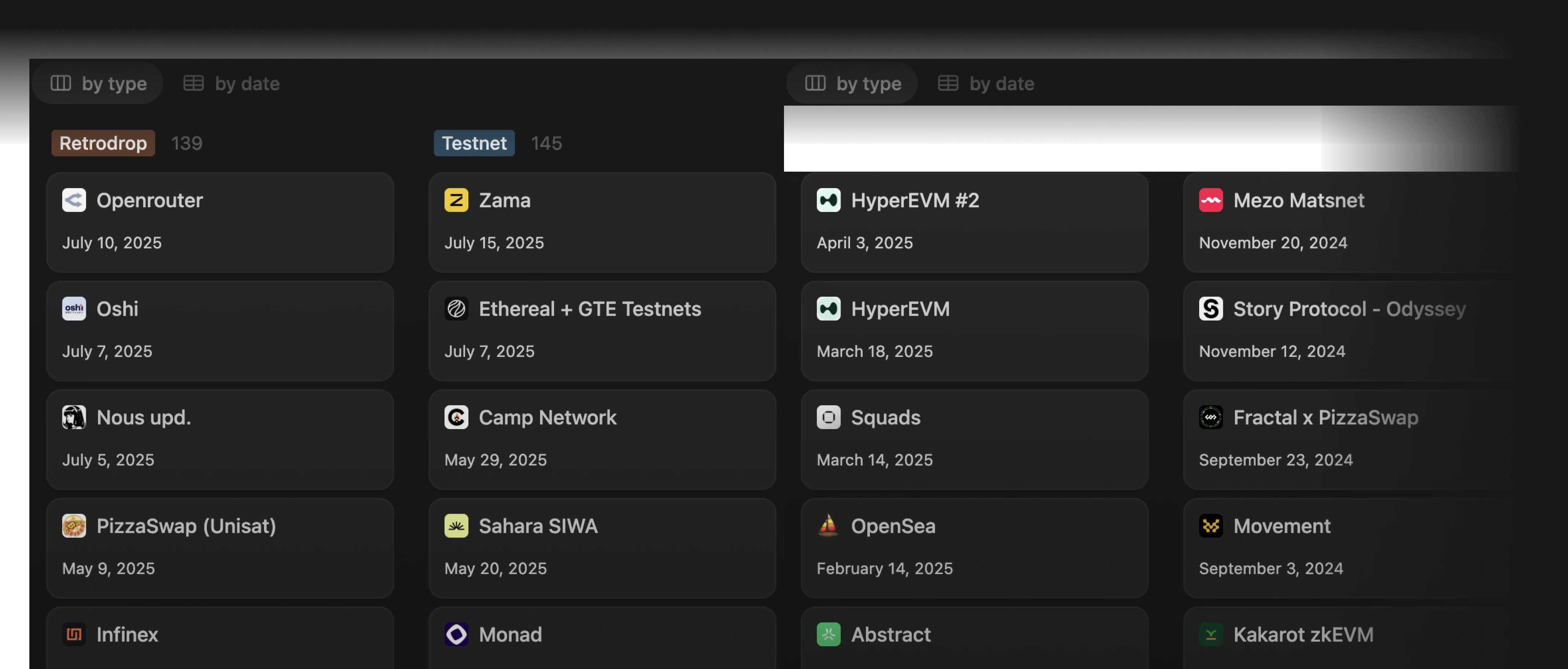
Task: Click the date 'May 9, 2025'
Action: [108, 568]
